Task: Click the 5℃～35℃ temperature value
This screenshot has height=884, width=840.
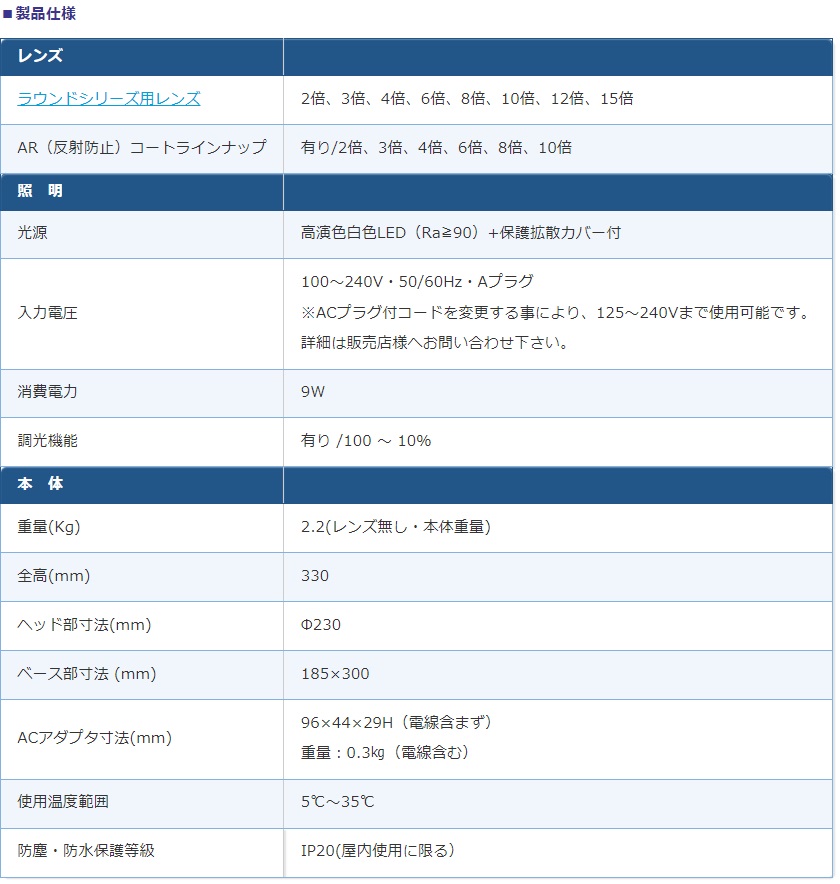Action: 338,802
